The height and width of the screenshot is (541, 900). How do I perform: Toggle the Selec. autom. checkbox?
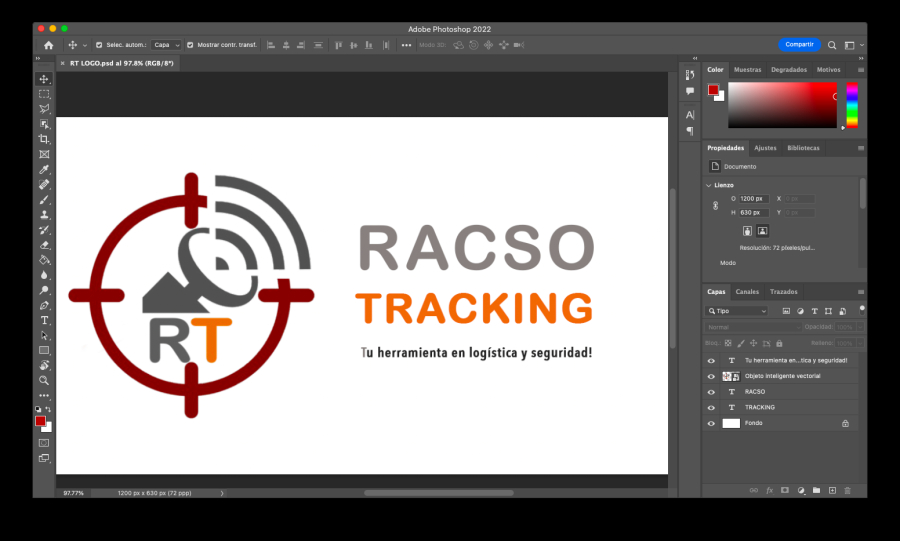pos(98,45)
